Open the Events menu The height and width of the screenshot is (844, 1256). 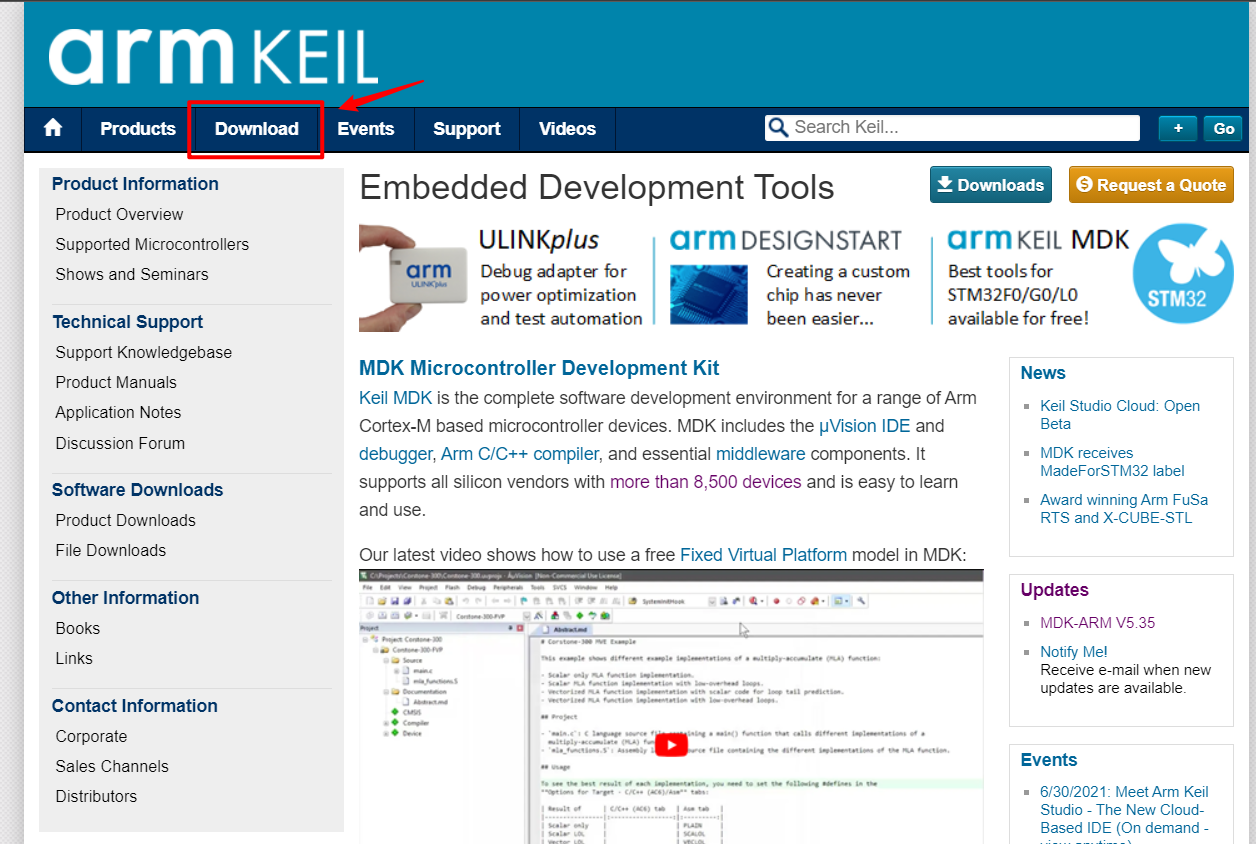tap(365, 128)
